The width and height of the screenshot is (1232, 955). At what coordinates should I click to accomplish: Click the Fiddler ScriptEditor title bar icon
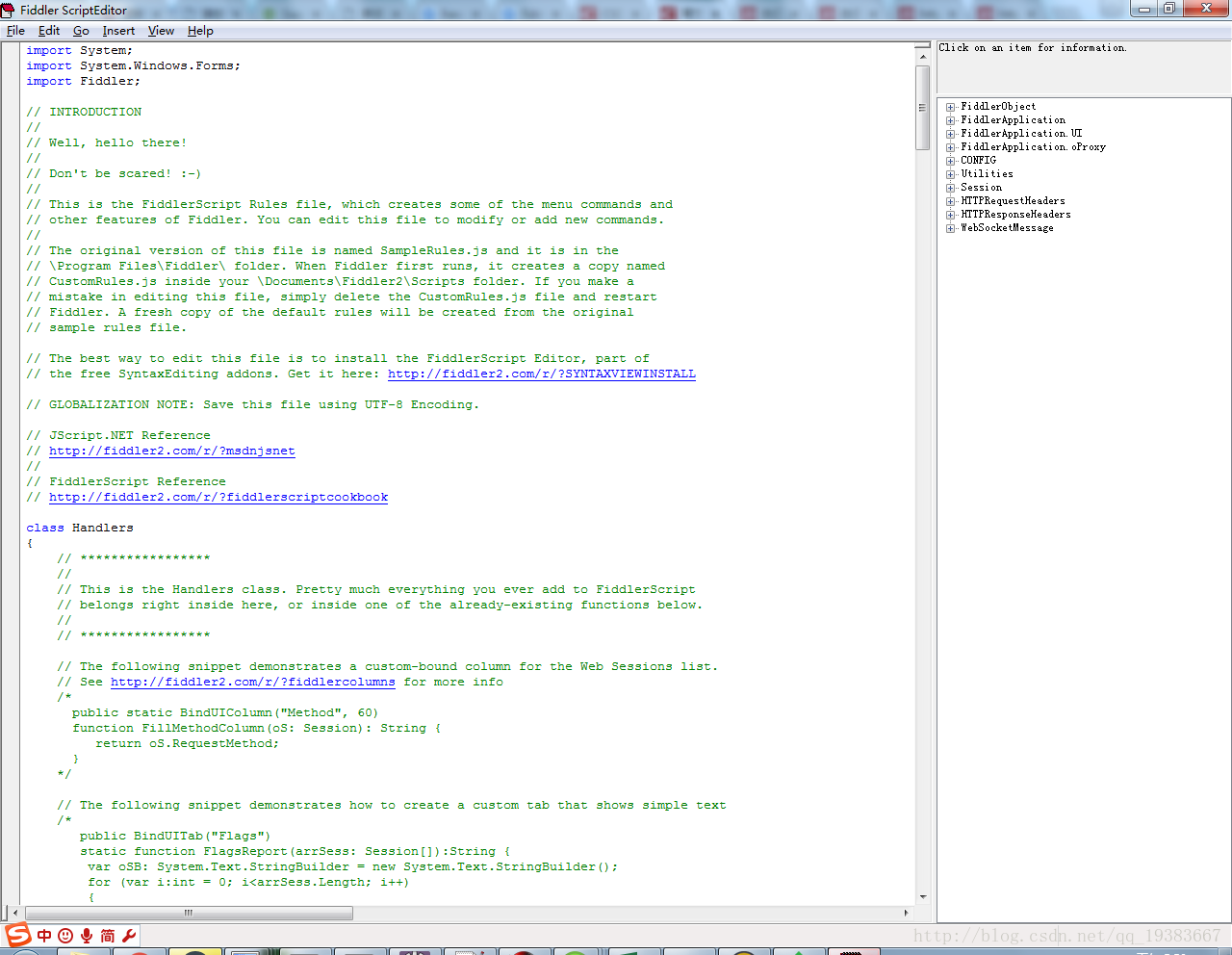click(9, 10)
